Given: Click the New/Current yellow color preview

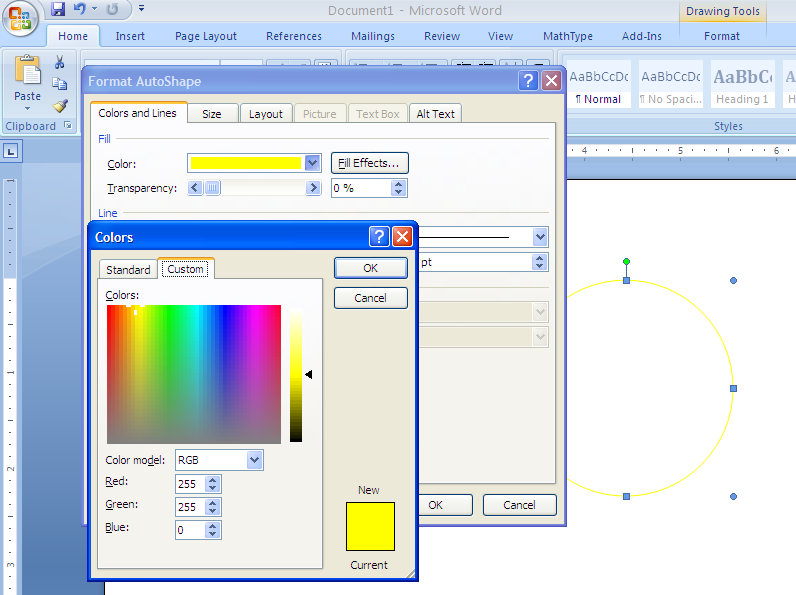Looking at the screenshot, I should pos(370,526).
